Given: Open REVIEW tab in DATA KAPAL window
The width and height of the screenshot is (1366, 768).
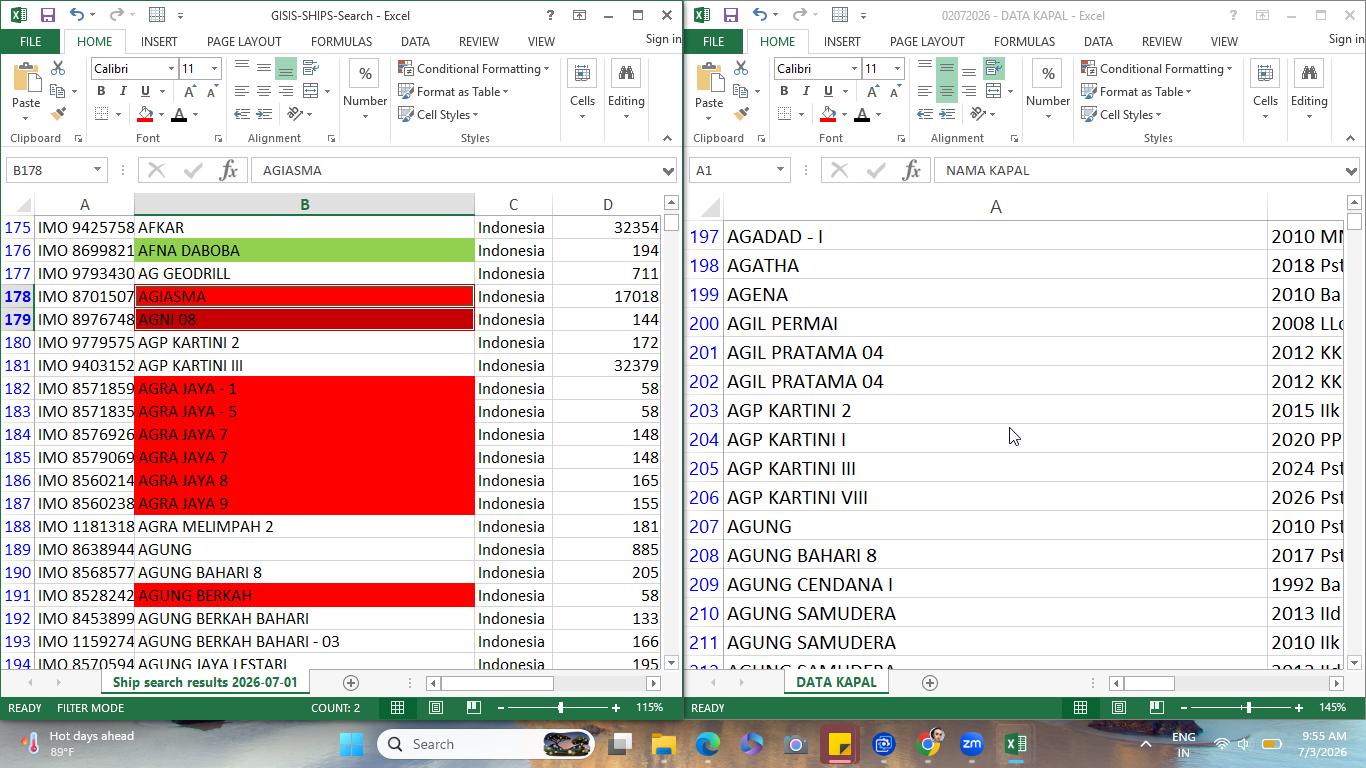Looking at the screenshot, I should pos(1161,41).
